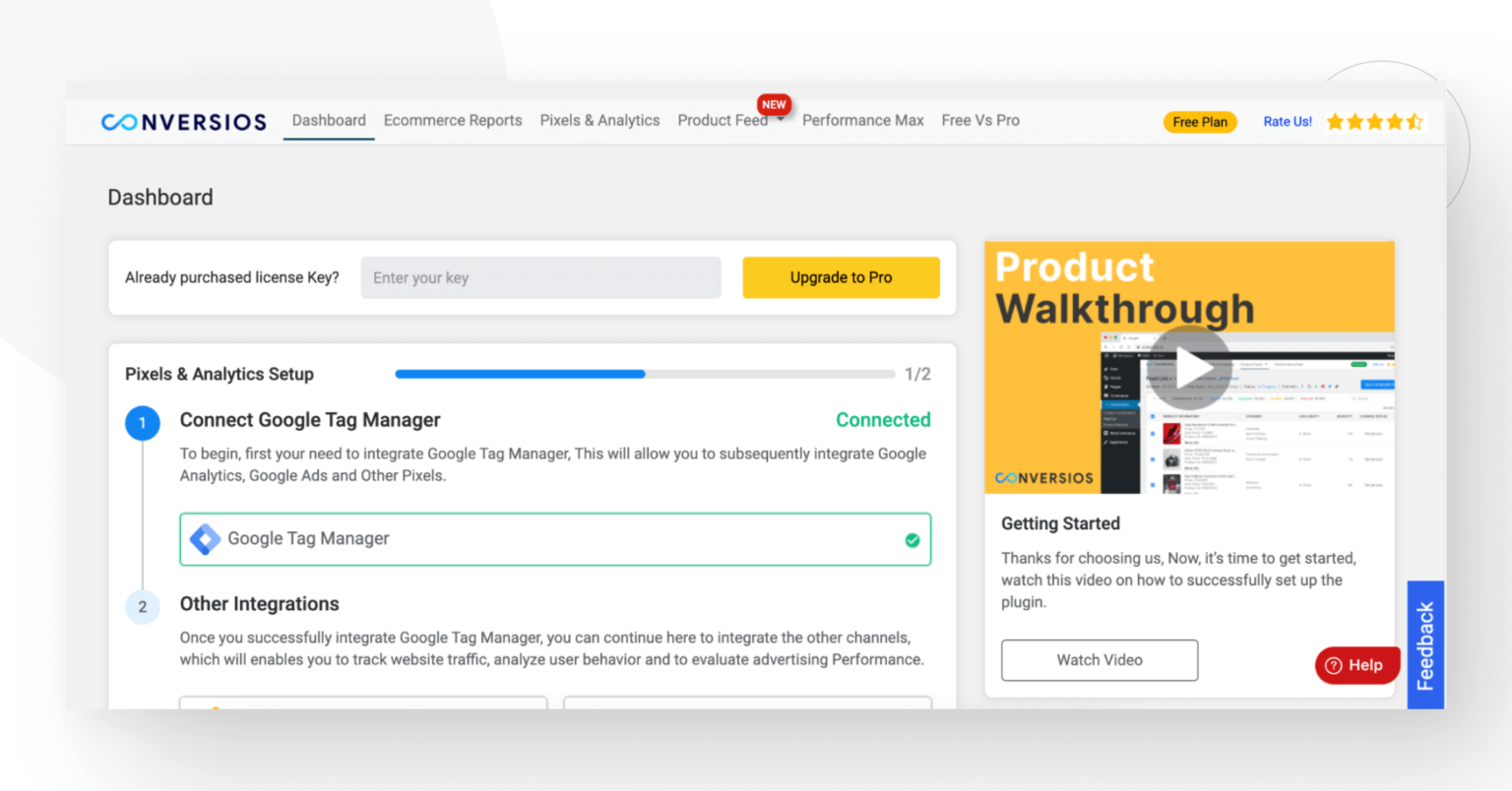The image size is (1512, 791).
Task: Click the step 2 circle for Other Integrations
Action: [143, 607]
